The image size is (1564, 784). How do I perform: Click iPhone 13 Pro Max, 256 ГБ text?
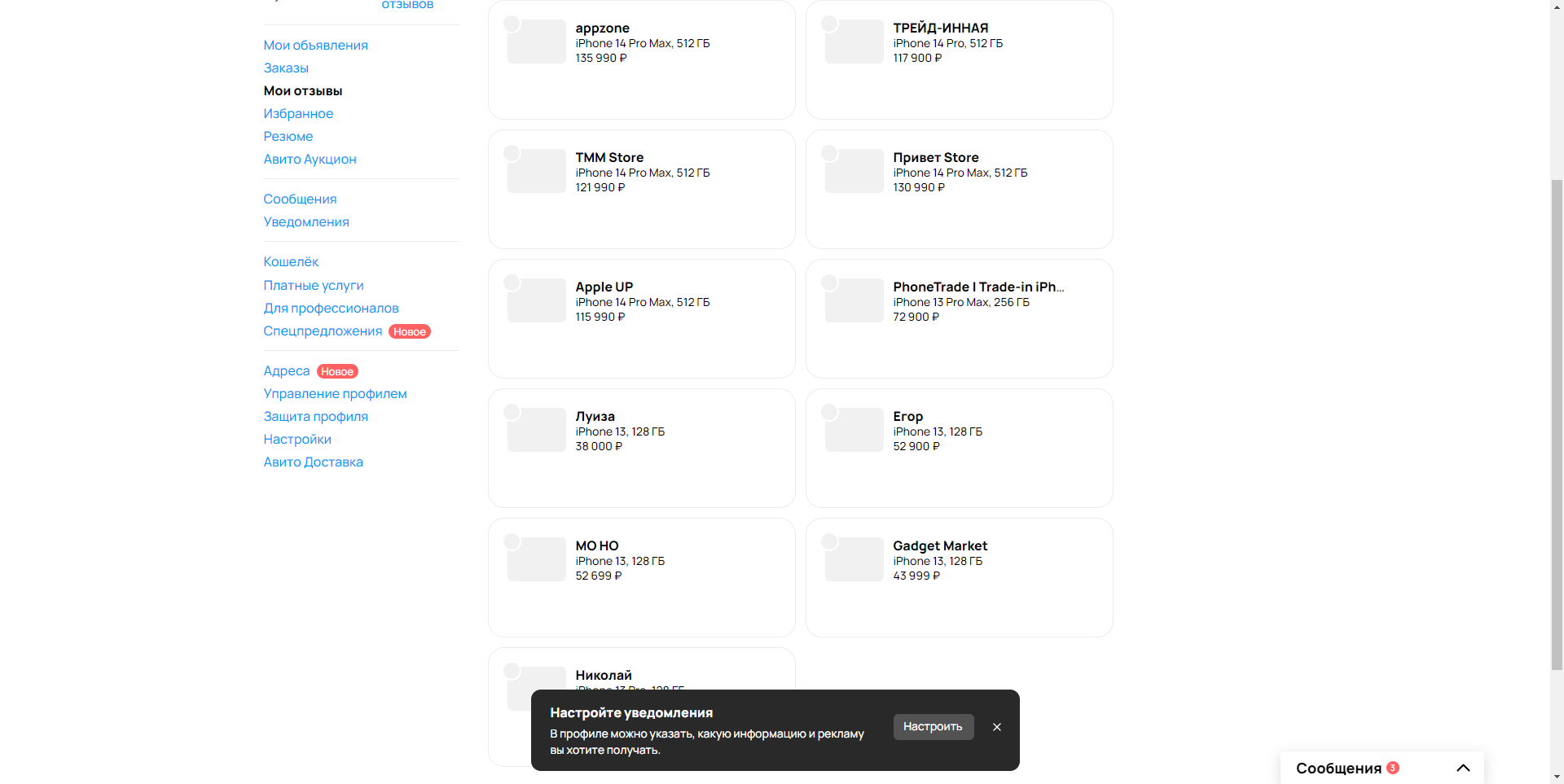coord(961,303)
